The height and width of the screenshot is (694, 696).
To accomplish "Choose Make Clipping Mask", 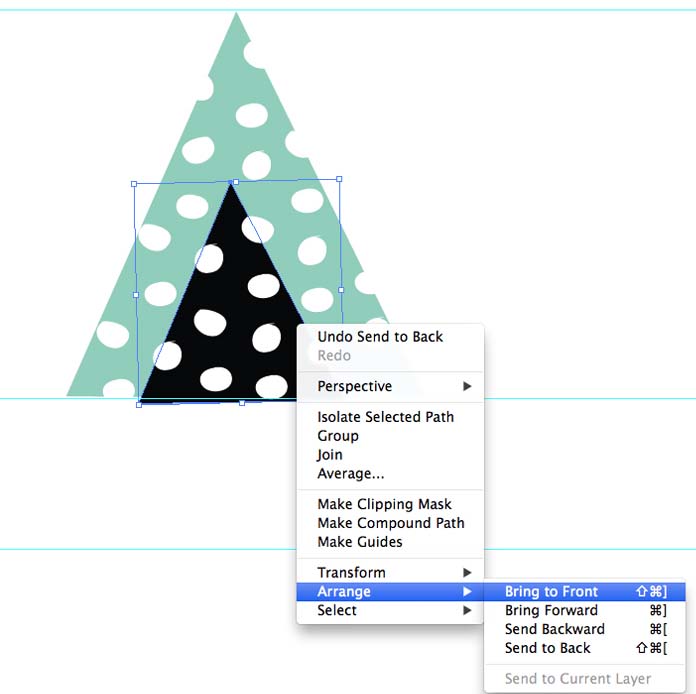I will (390, 504).
